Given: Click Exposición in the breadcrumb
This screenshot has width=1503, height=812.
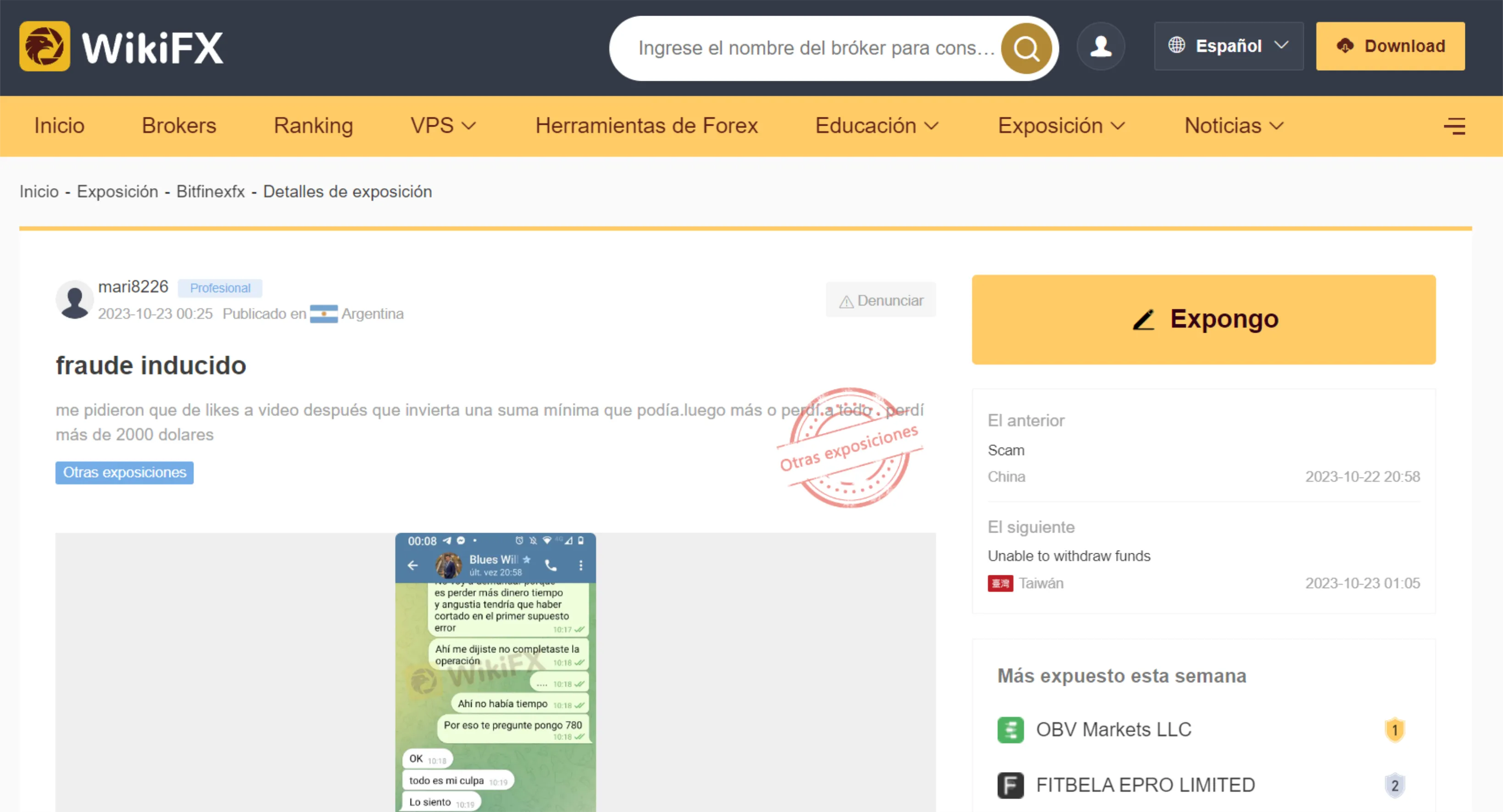Looking at the screenshot, I should pyautogui.click(x=117, y=192).
